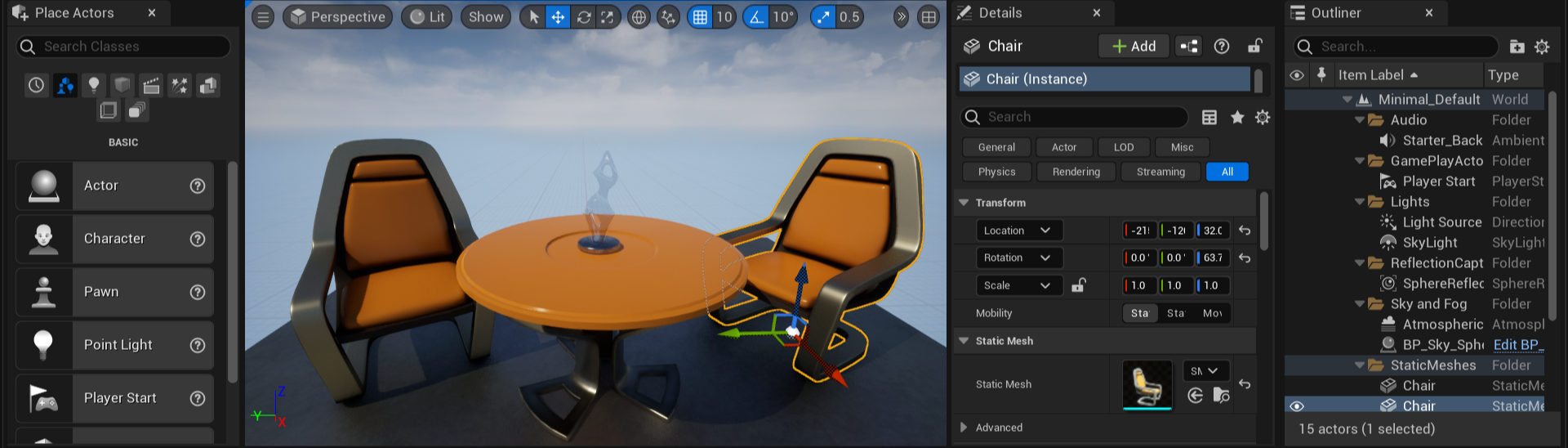Reset Location to default arrow
1568x448 pixels.
point(1245,231)
